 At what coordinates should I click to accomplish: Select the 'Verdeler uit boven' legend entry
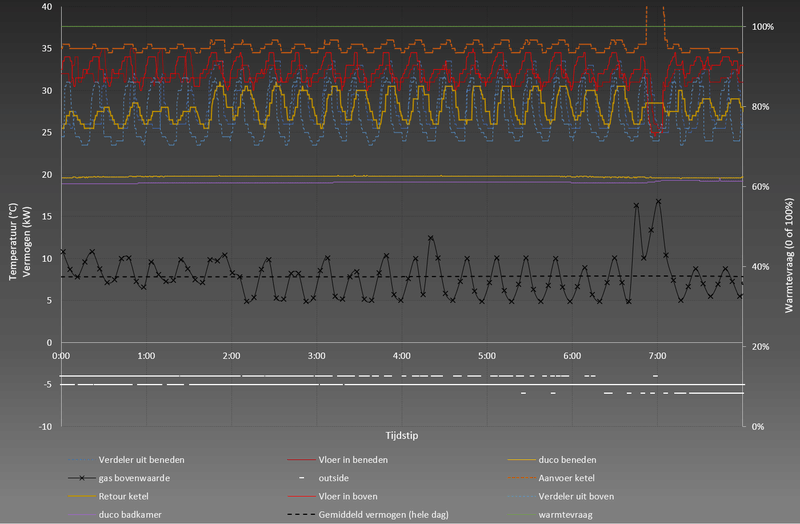575,496
